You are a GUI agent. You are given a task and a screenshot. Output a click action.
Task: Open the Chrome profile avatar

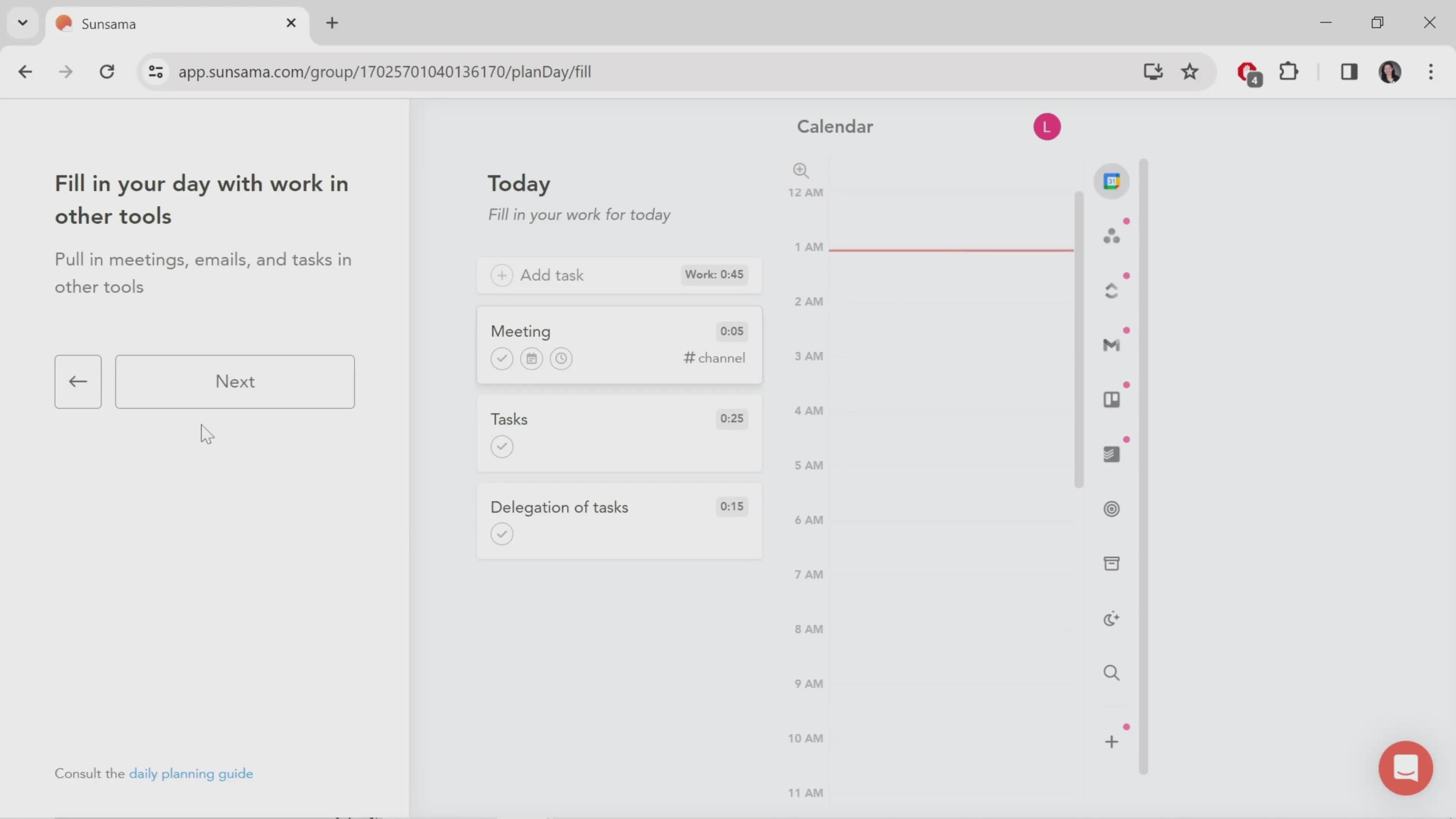click(x=1390, y=72)
